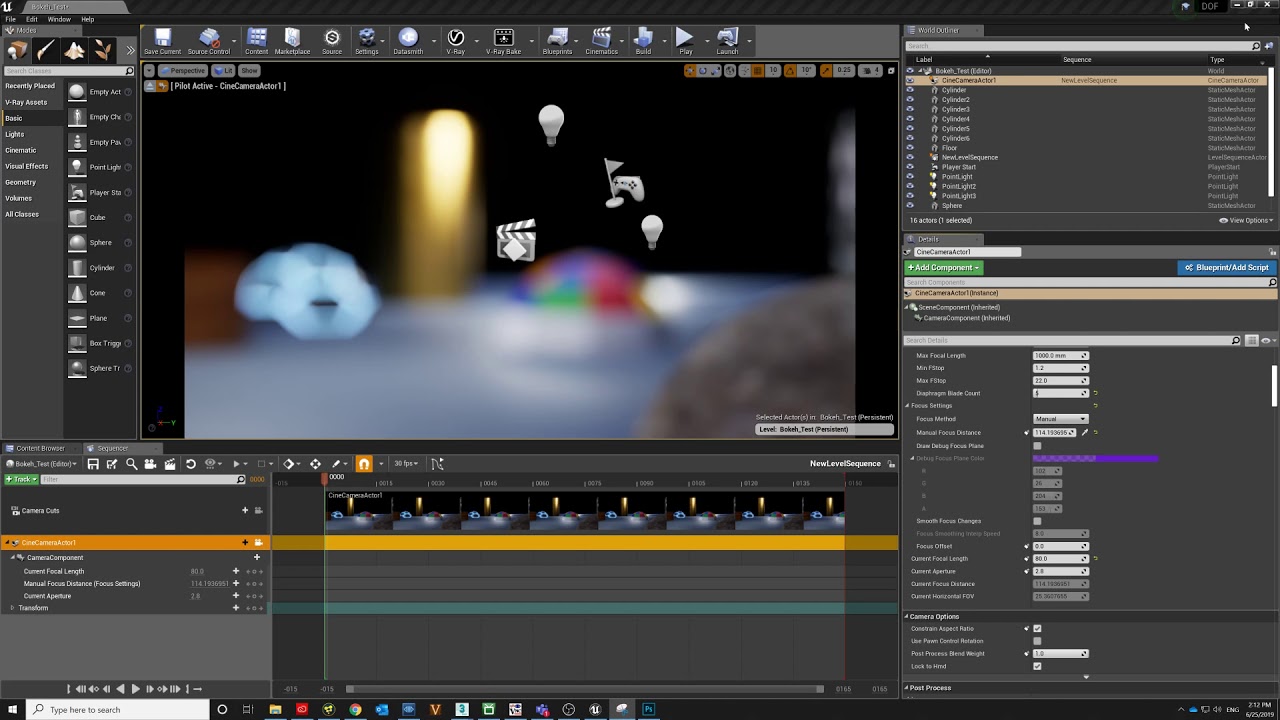Expand the Transform track in Sequencer
1280x720 pixels.
pos(12,608)
